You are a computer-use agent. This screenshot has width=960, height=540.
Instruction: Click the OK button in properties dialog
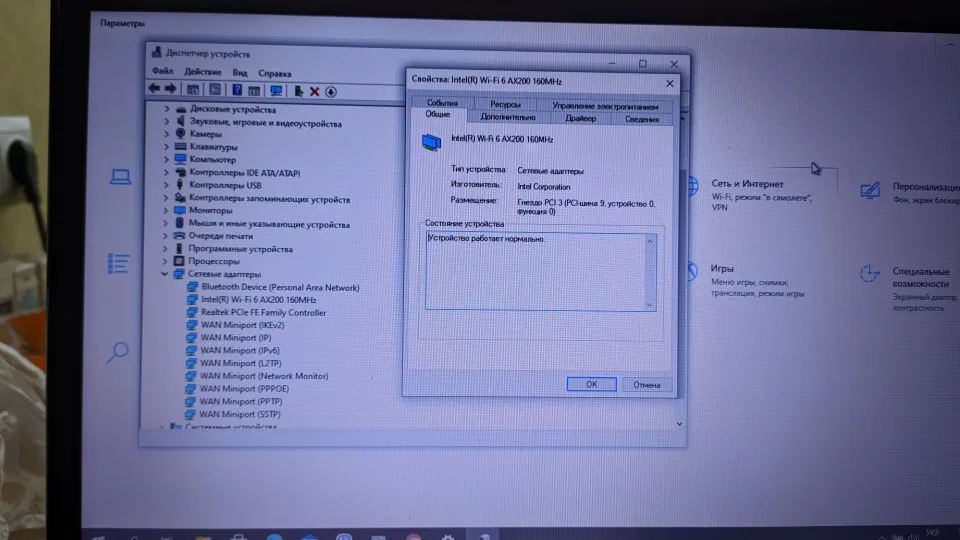(x=591, y=384)
